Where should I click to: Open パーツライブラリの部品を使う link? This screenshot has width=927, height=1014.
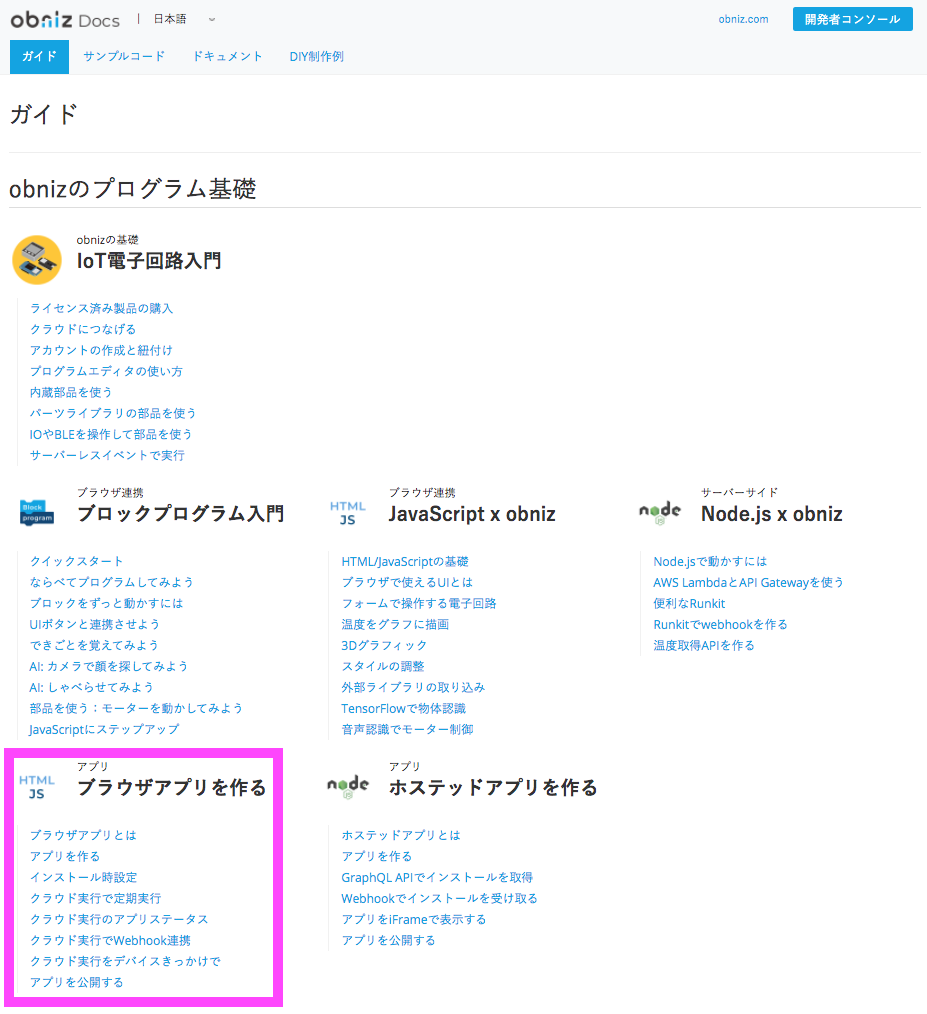point(113,413)
